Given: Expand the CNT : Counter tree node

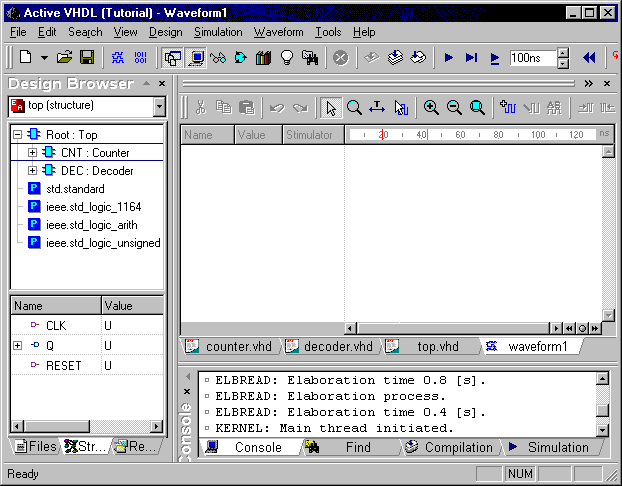Looking at the screenshot, I should (x=32, y=153).
